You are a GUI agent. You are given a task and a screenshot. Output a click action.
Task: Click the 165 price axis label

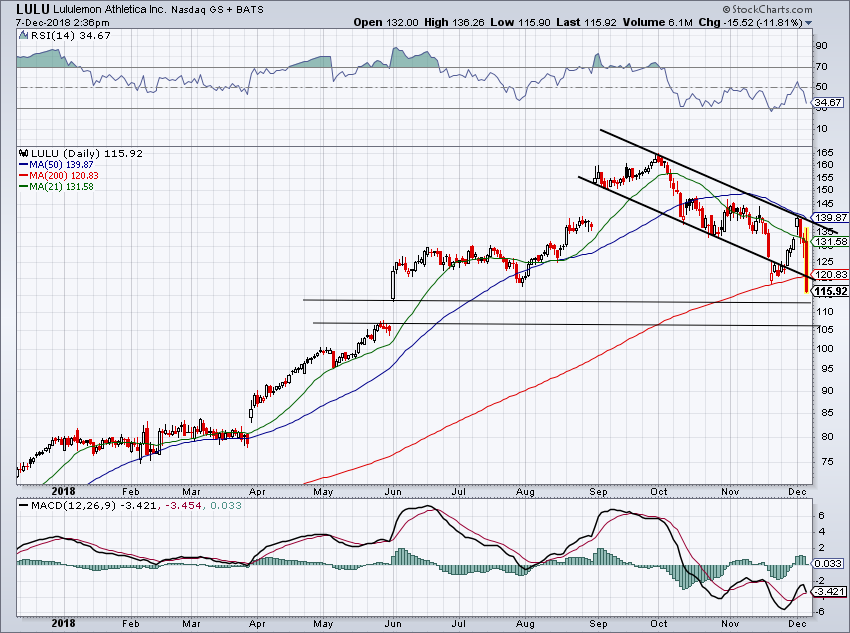click(824, 153)
